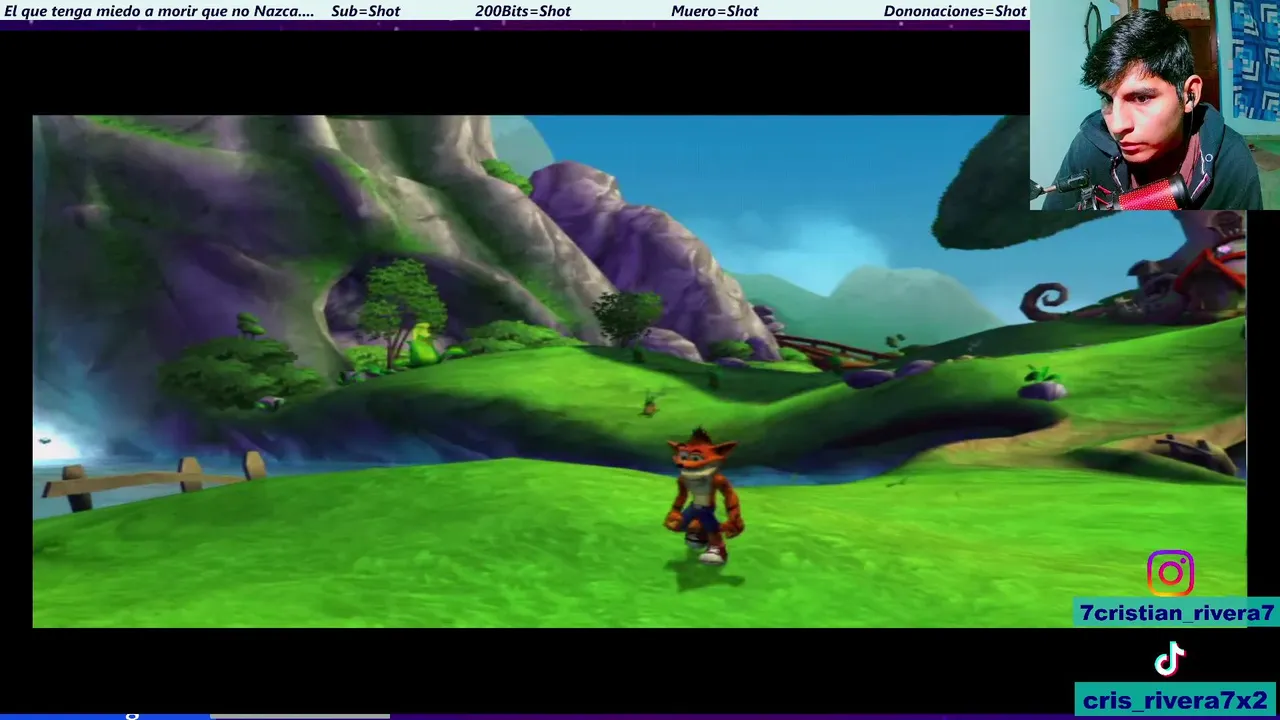This screenshot has height=720, width=1280.
Task: Click the 'Dononaciones=Shot' ticker text
Action: click(x=955, y=11)
